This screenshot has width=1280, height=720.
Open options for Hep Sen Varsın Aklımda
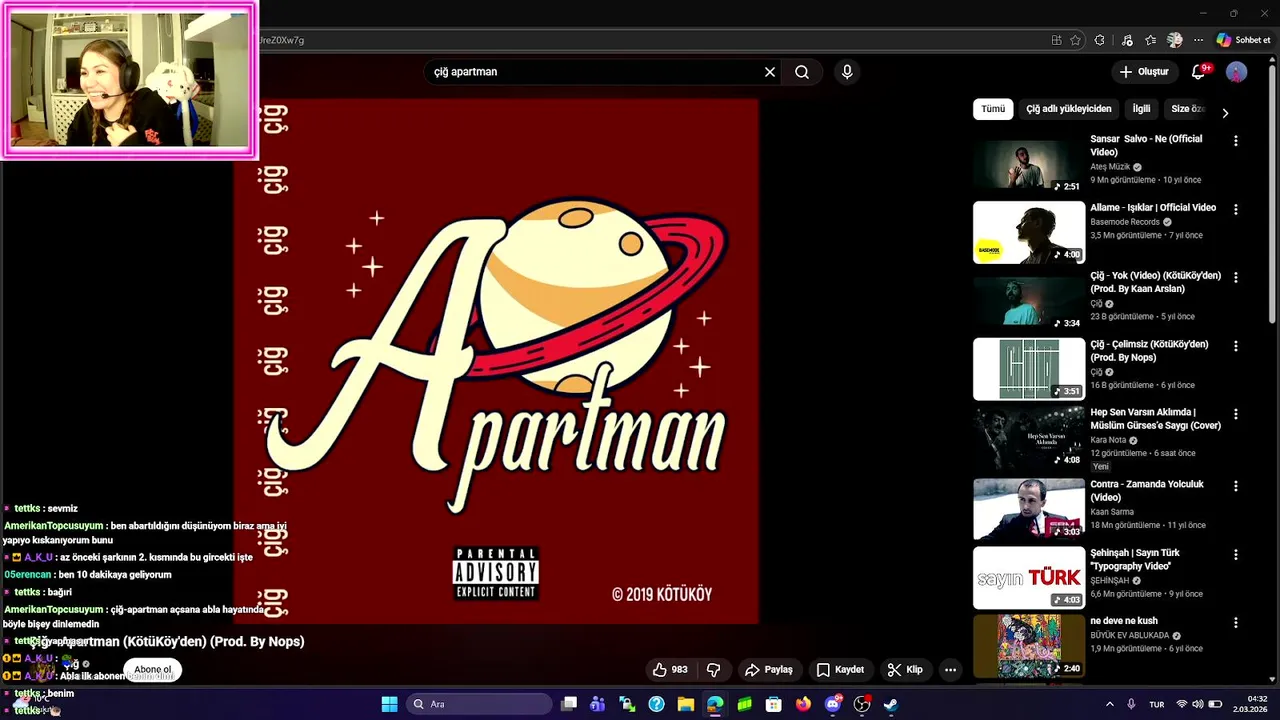point(1236,414)
